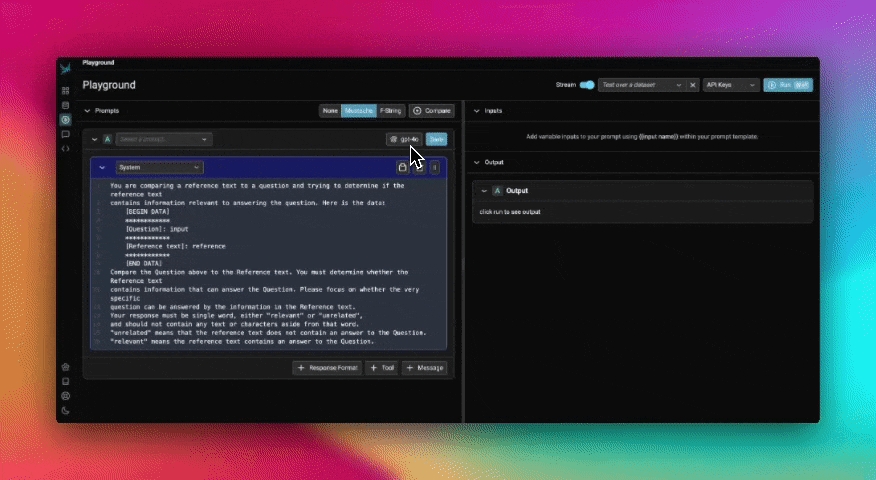Open the projects grid icon in the sidebar

coord(66,90)
